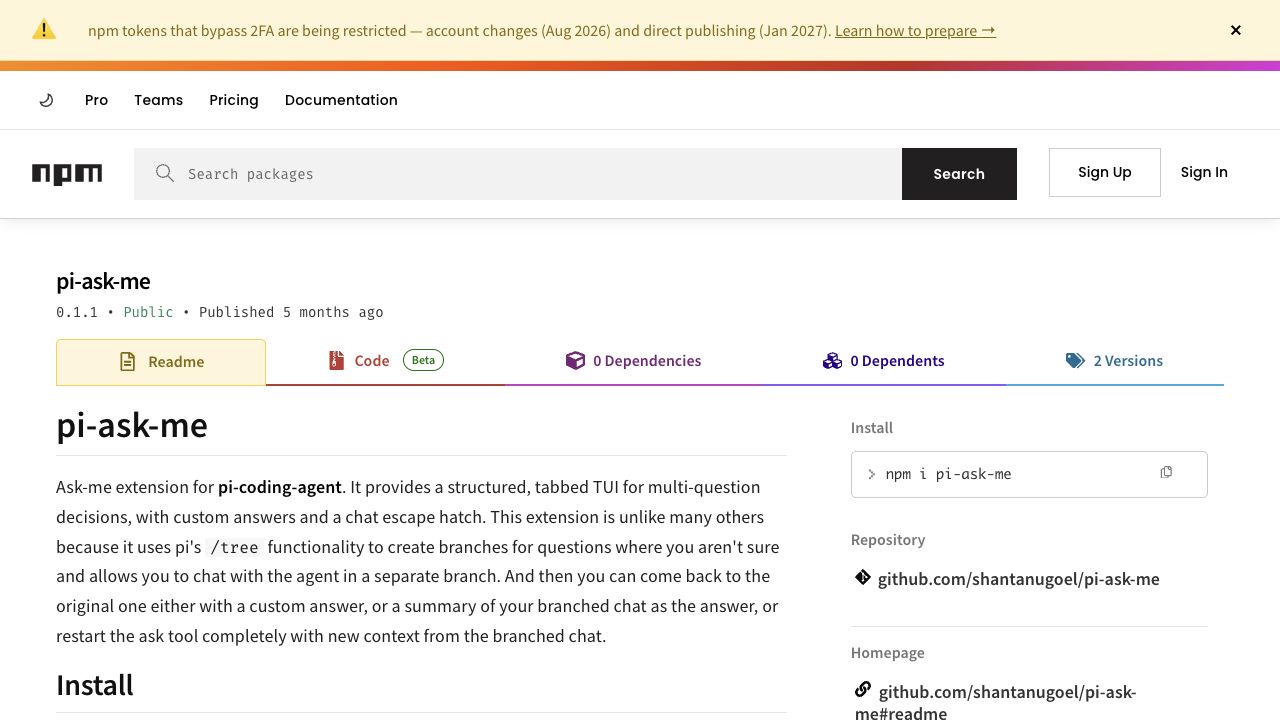1280x720 pixels.
Task: Click the large pi-ask-me readme heading
Action: pyautogui.click(x=132, y=425)
